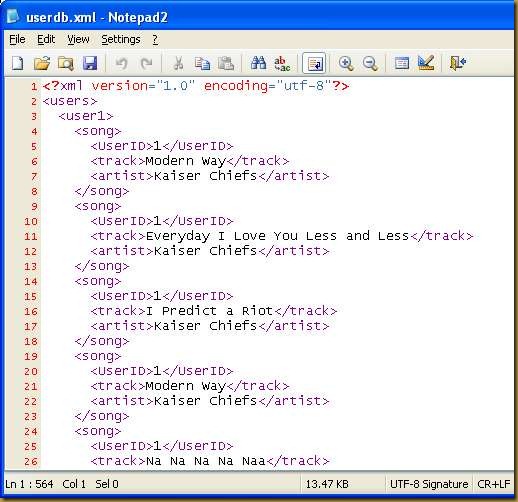Open Replace with ab-ac icon
The width and height of the screenshot is (518, 502).
click(282, 63)
